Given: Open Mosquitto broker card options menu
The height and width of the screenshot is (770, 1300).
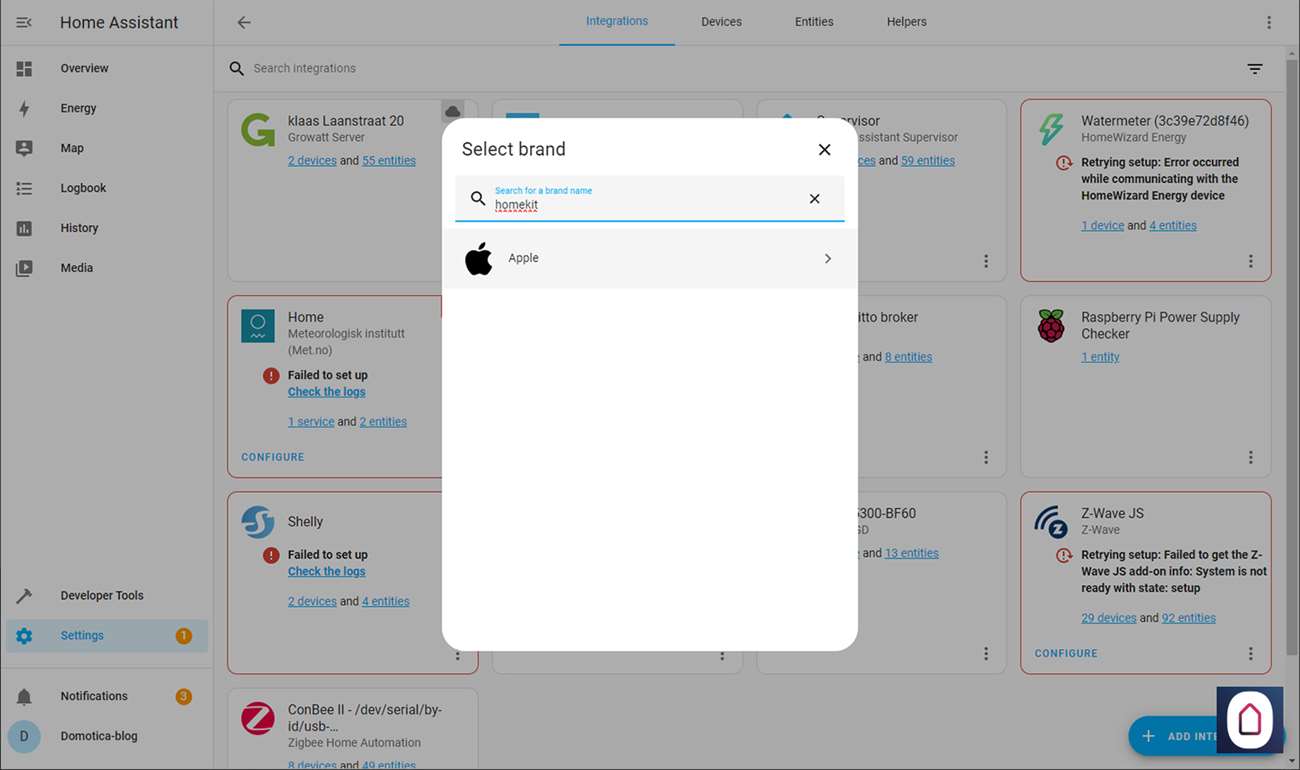Looking at the screenshot, I should (986, 457).
